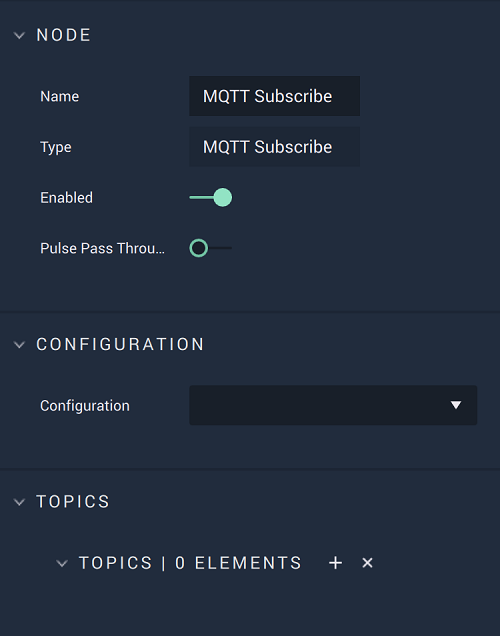Click the Configuration property label

[85, 406]
